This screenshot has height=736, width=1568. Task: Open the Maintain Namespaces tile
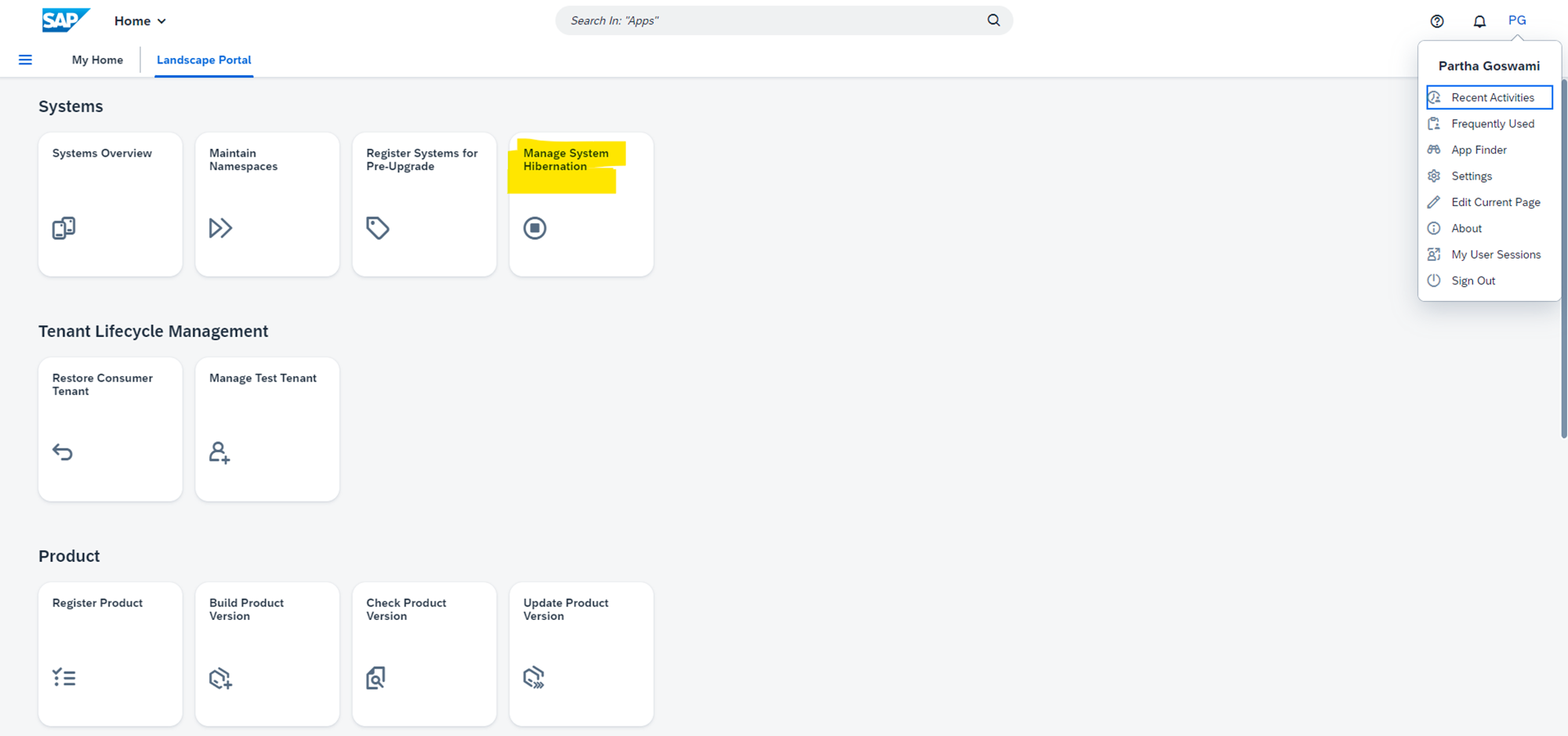(x=267, y=204)
